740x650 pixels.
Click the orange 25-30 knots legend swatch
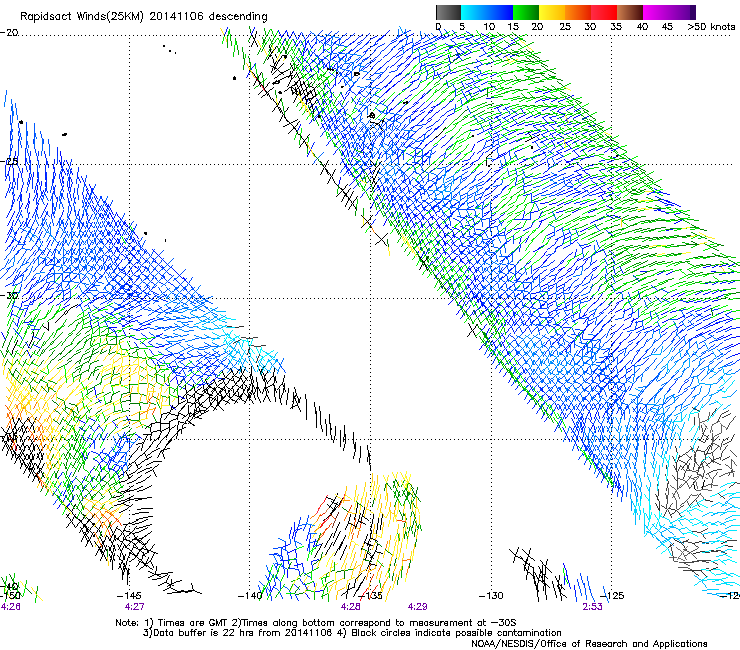(x=578, y=12)
